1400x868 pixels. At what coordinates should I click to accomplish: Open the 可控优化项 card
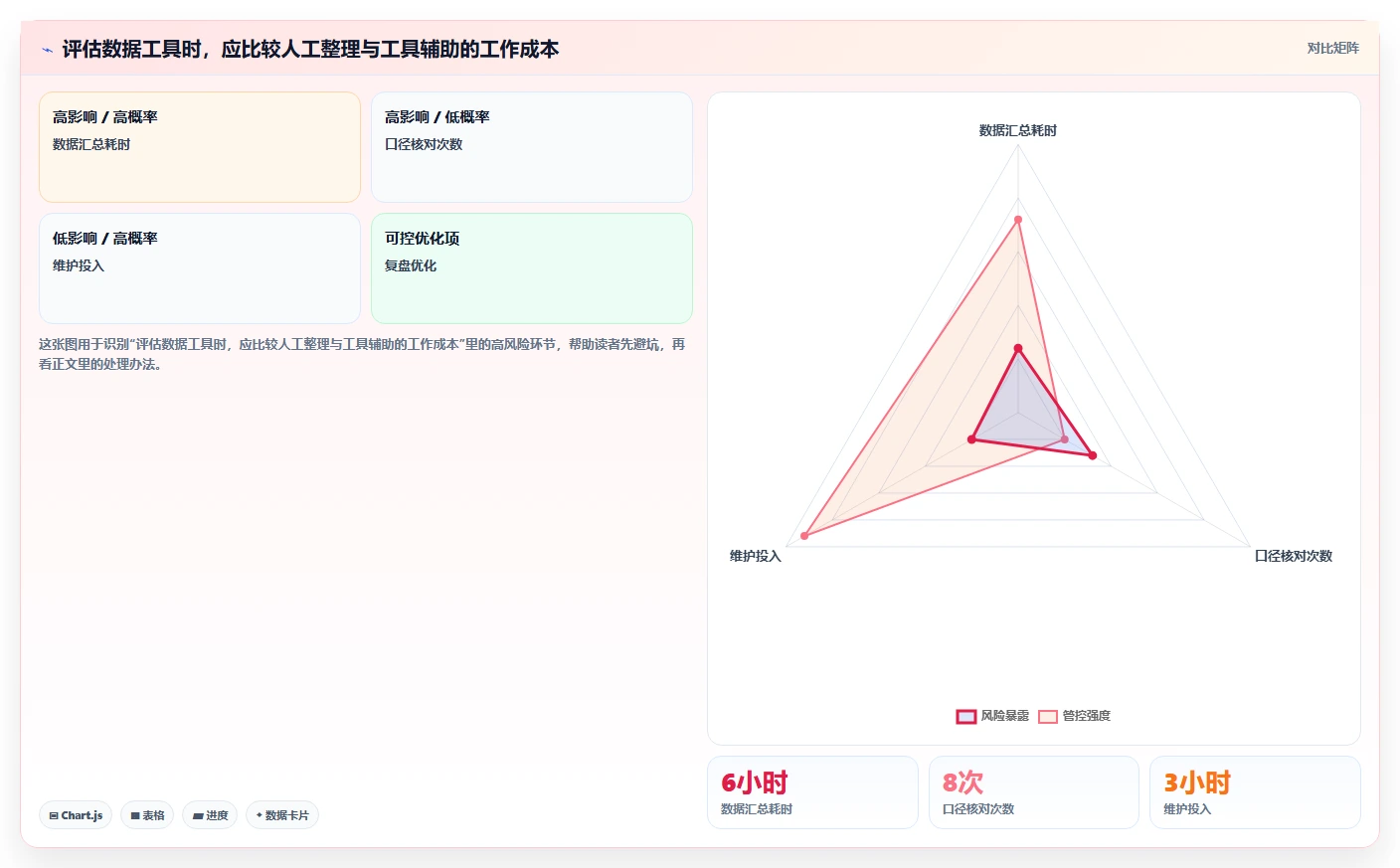[532, 268]
